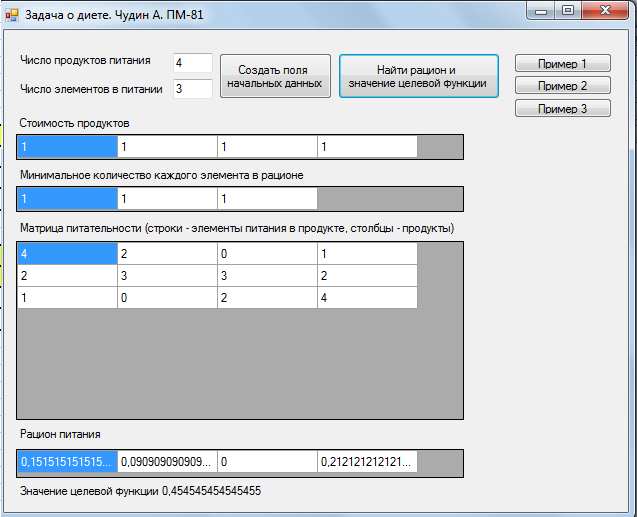Close the Задача о диете window
Screen dimensions: 637x517
[x=605, y=11]
